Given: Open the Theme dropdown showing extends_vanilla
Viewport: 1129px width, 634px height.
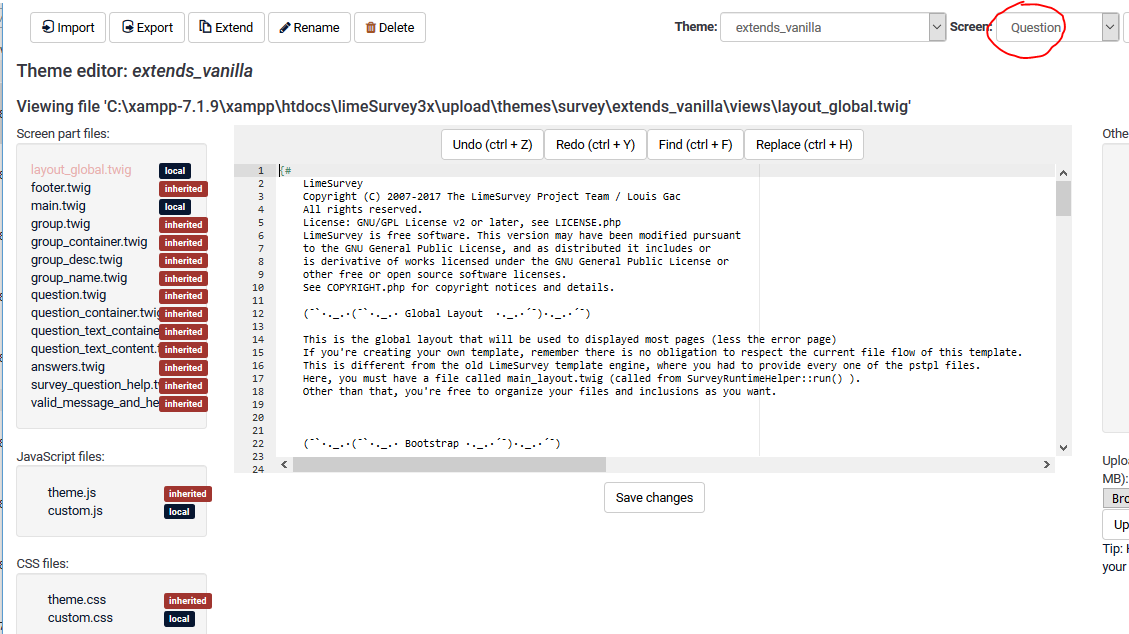Looking at the screenshot, I should point(832,27).
